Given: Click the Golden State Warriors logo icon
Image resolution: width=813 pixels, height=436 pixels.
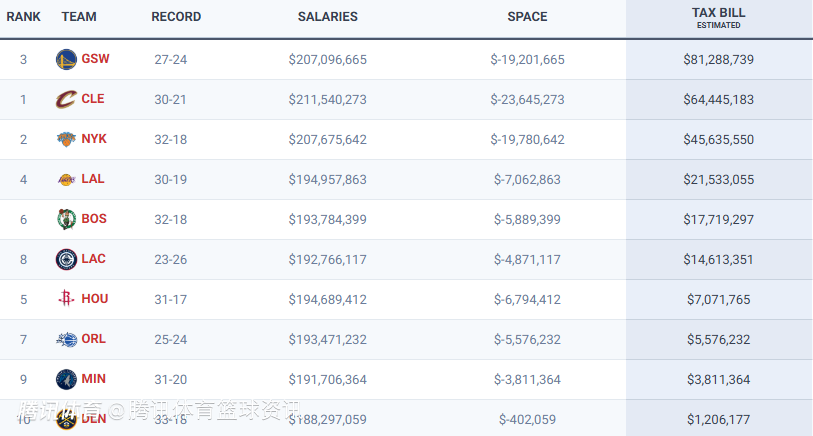Looking at the screenshot, I should pyautogui.click(x=66, y=59).
